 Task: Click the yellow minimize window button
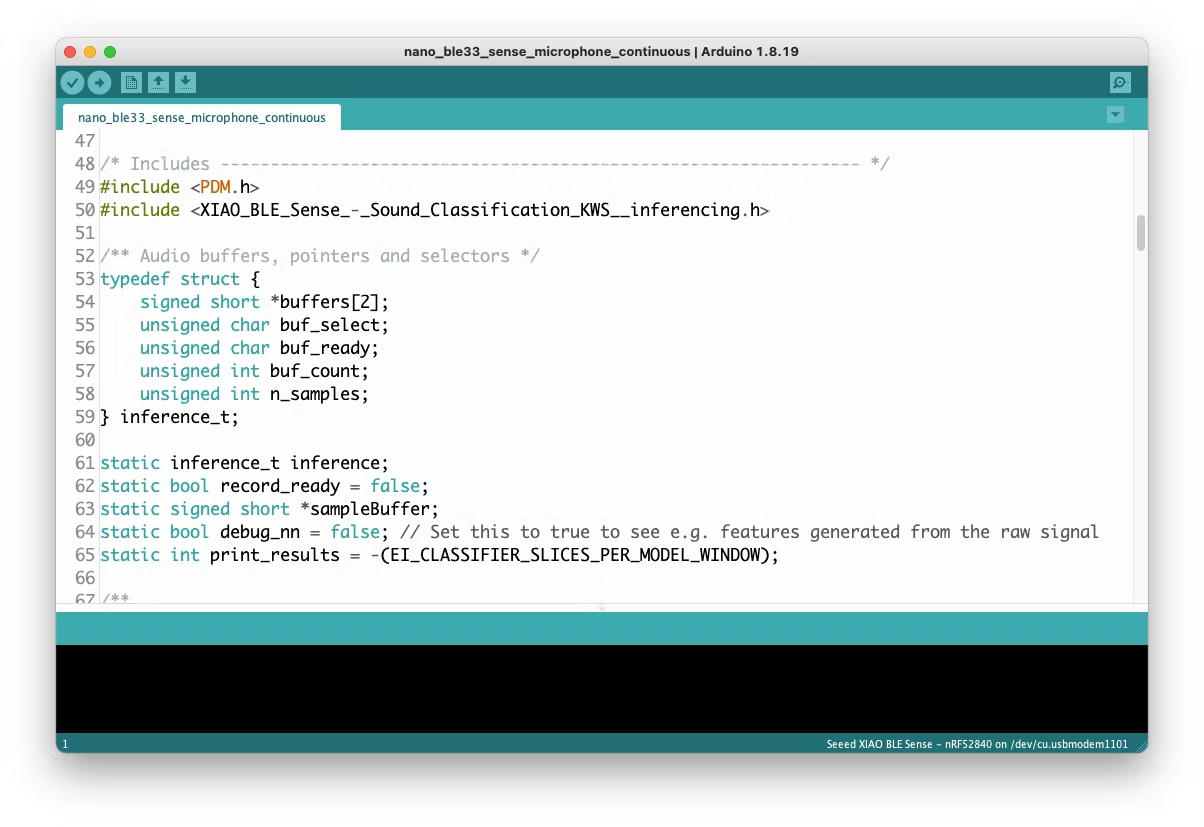[x=90, y=52]
